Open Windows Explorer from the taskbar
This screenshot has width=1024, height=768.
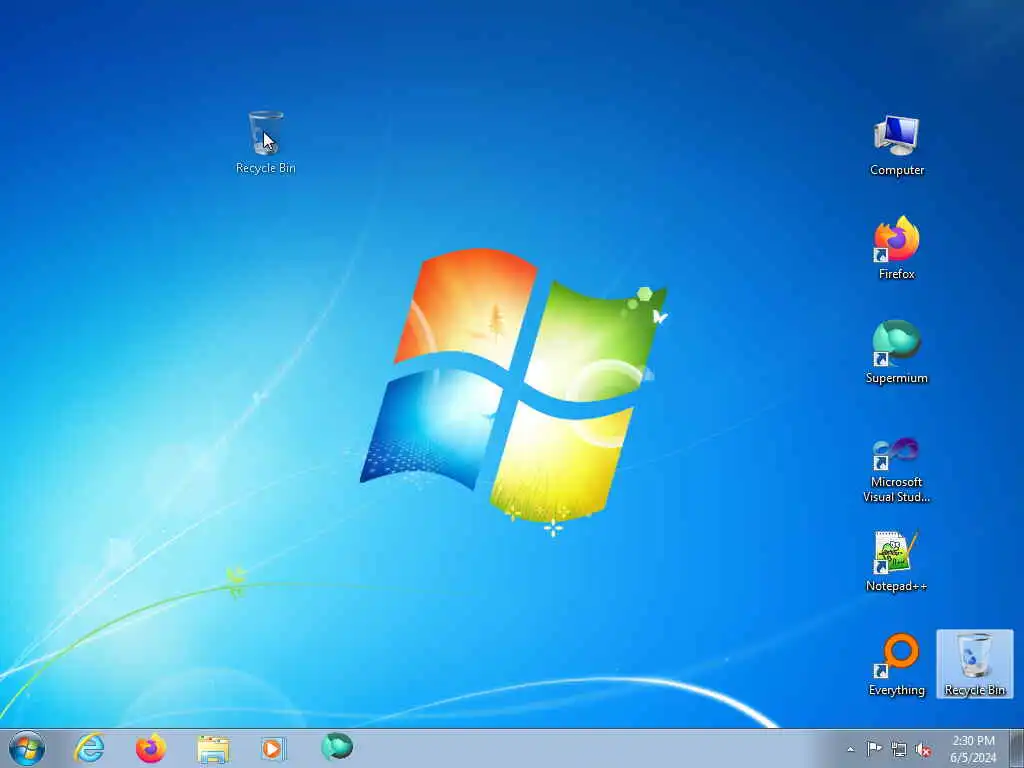coord(213,749)
